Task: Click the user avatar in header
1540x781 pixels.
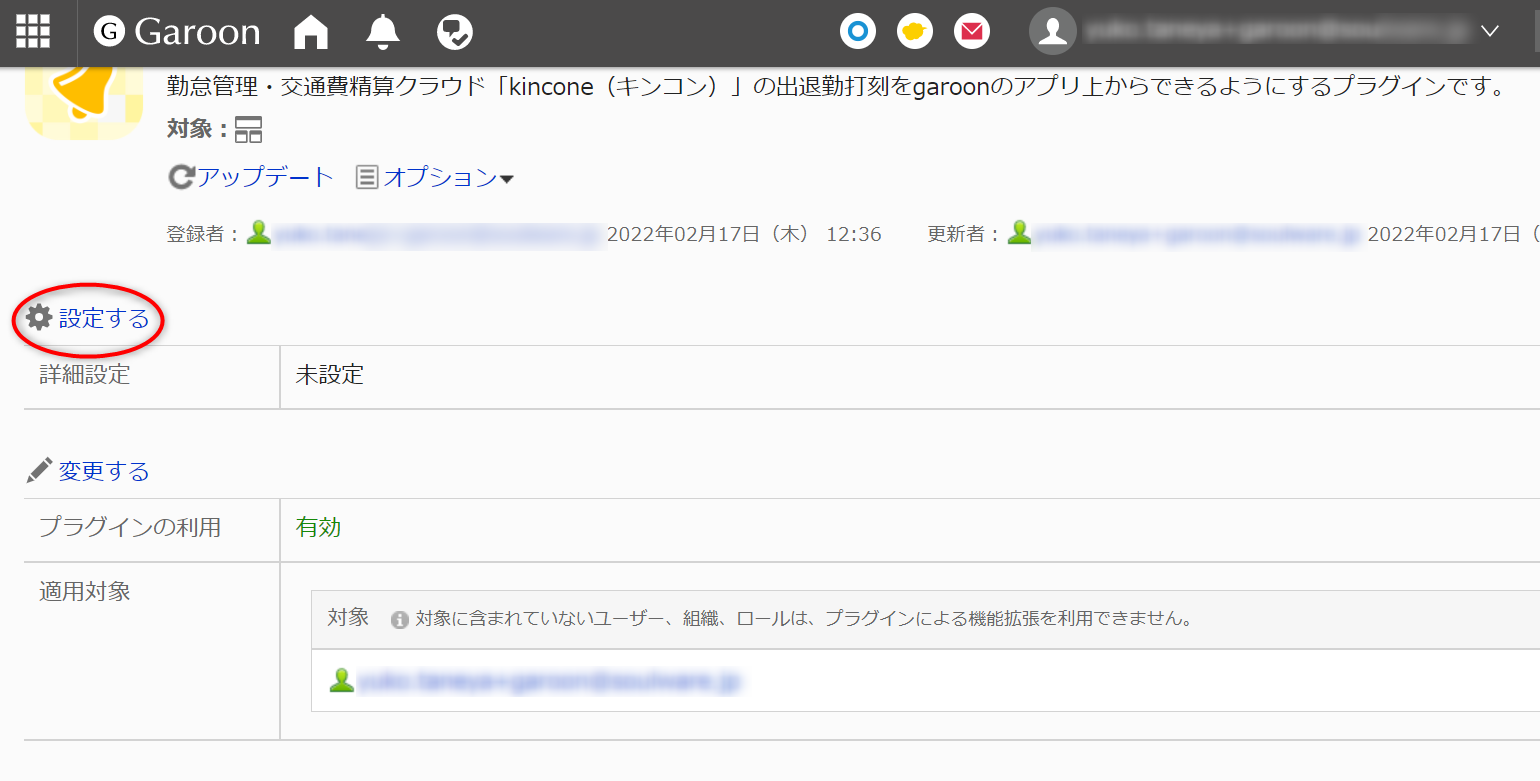Action: pyautogui.click(x=1052, y=32)
